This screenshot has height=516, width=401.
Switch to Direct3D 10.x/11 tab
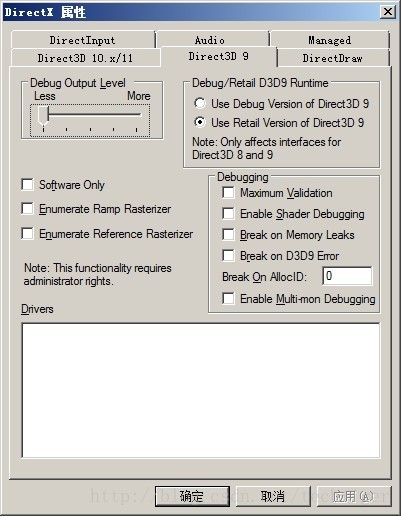(85, 58)
